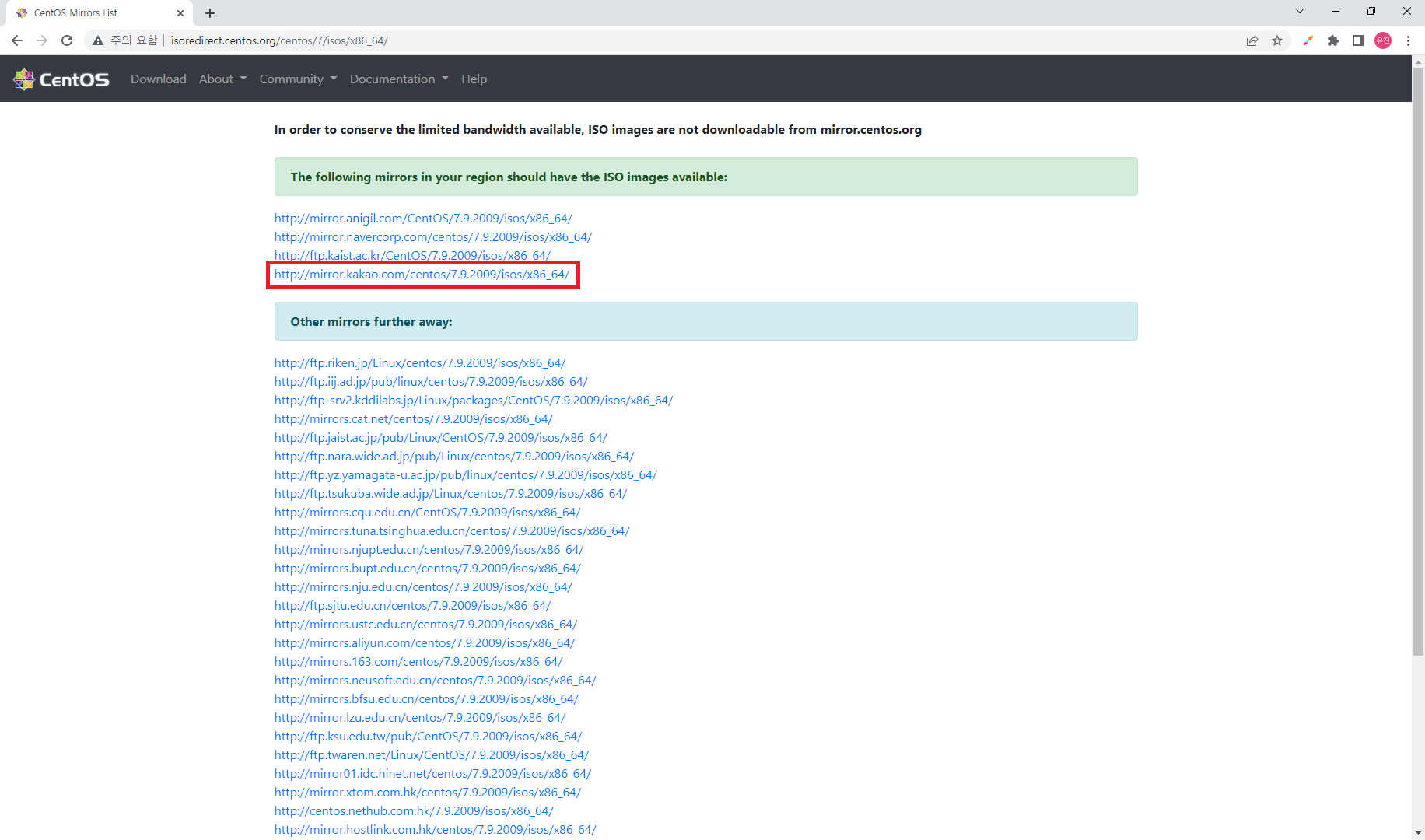Open the Chrome profile avatar
The width and height of the screenshot is (1425, 840).
[x=1383, y=40]
